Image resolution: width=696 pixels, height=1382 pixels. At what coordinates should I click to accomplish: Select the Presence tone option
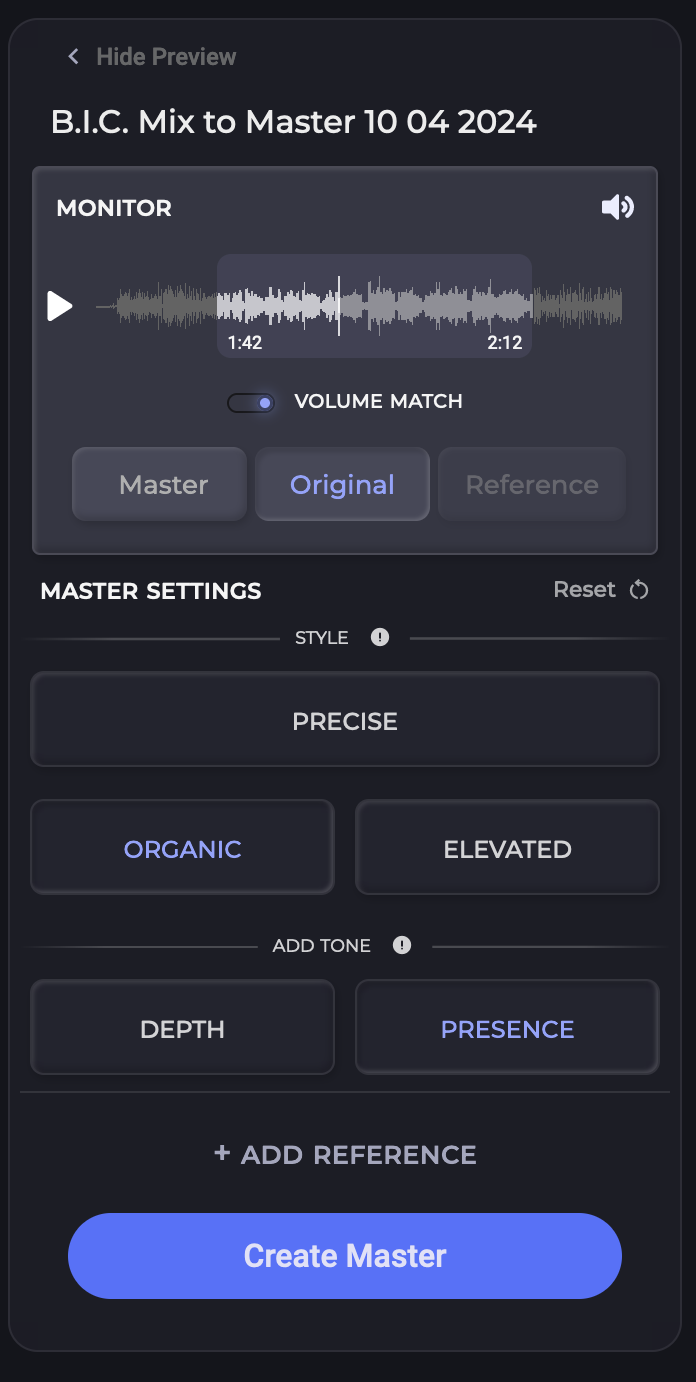[507, 1027]
